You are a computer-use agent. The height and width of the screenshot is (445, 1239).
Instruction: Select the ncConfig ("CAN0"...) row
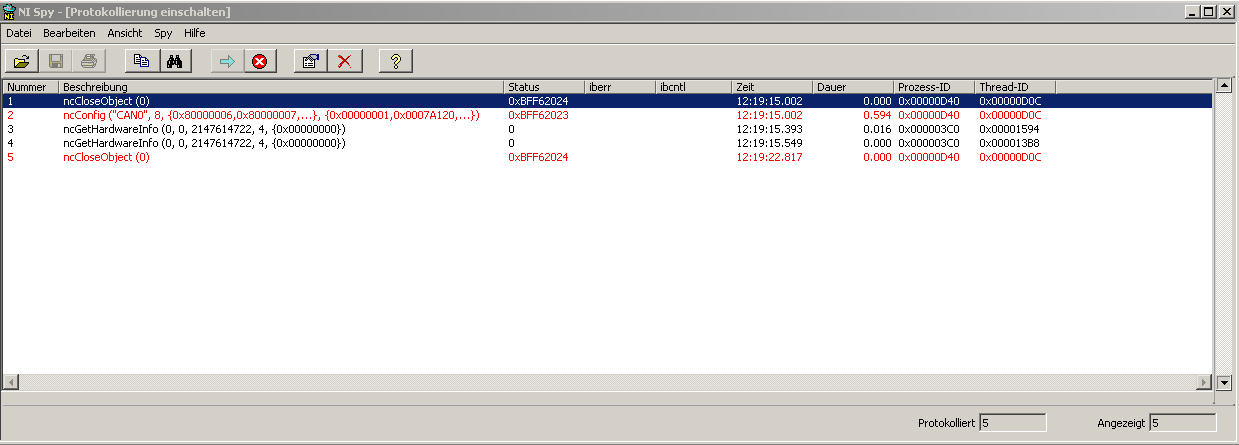point(607,115)
